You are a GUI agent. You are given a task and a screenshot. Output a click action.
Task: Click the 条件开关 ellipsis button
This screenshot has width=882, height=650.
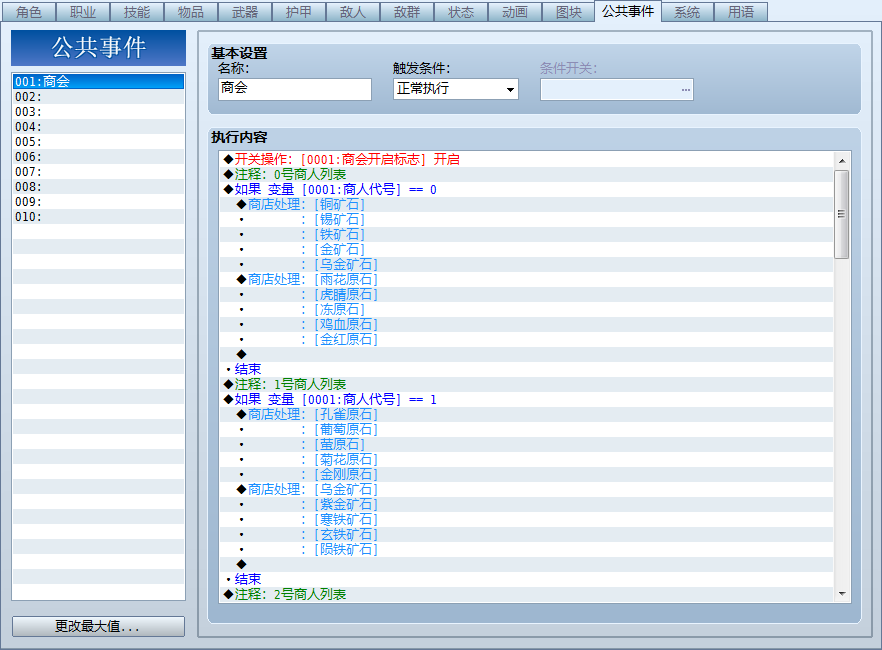point(685,89)
